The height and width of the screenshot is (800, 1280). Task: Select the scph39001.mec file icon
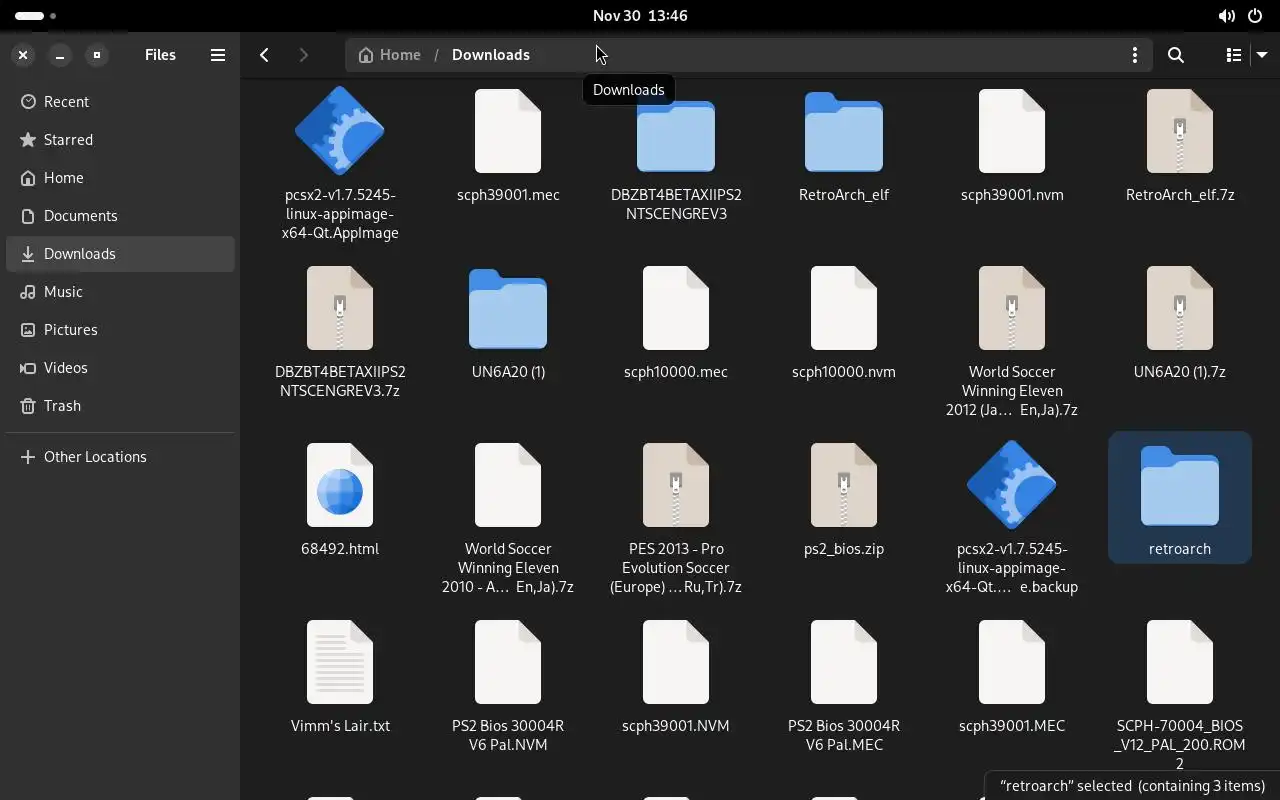click(x=508, y=131)
